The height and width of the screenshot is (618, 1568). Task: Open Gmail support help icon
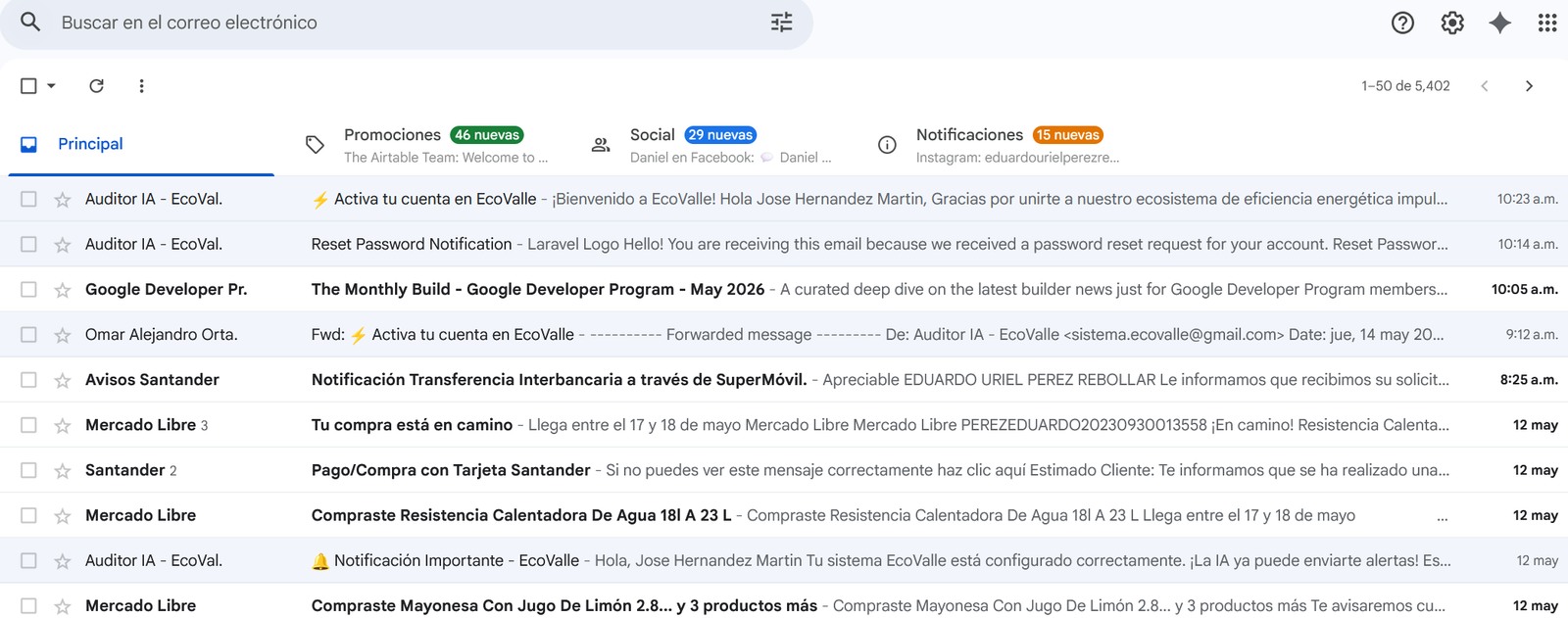coord(1402,23)
